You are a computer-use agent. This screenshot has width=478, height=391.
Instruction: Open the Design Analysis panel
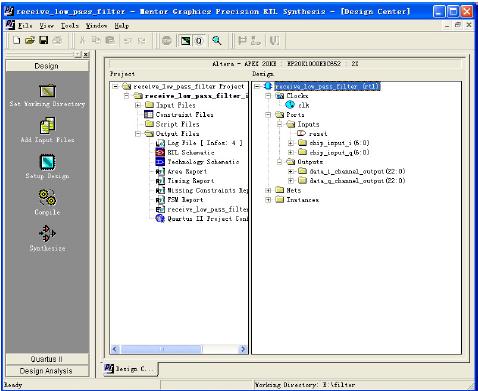coord(47,371)
